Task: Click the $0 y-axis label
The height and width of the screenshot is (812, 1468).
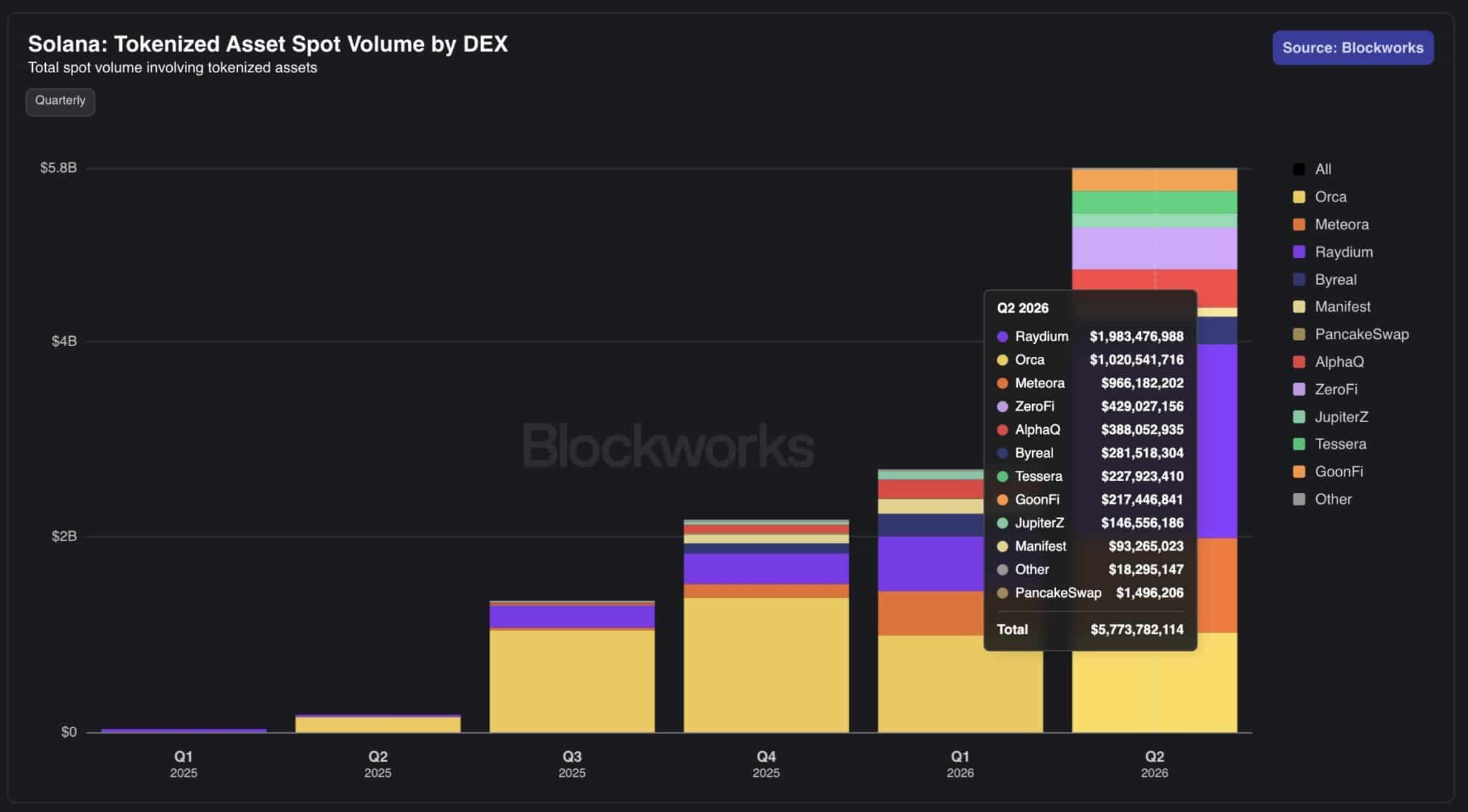Action: [69, 732]
